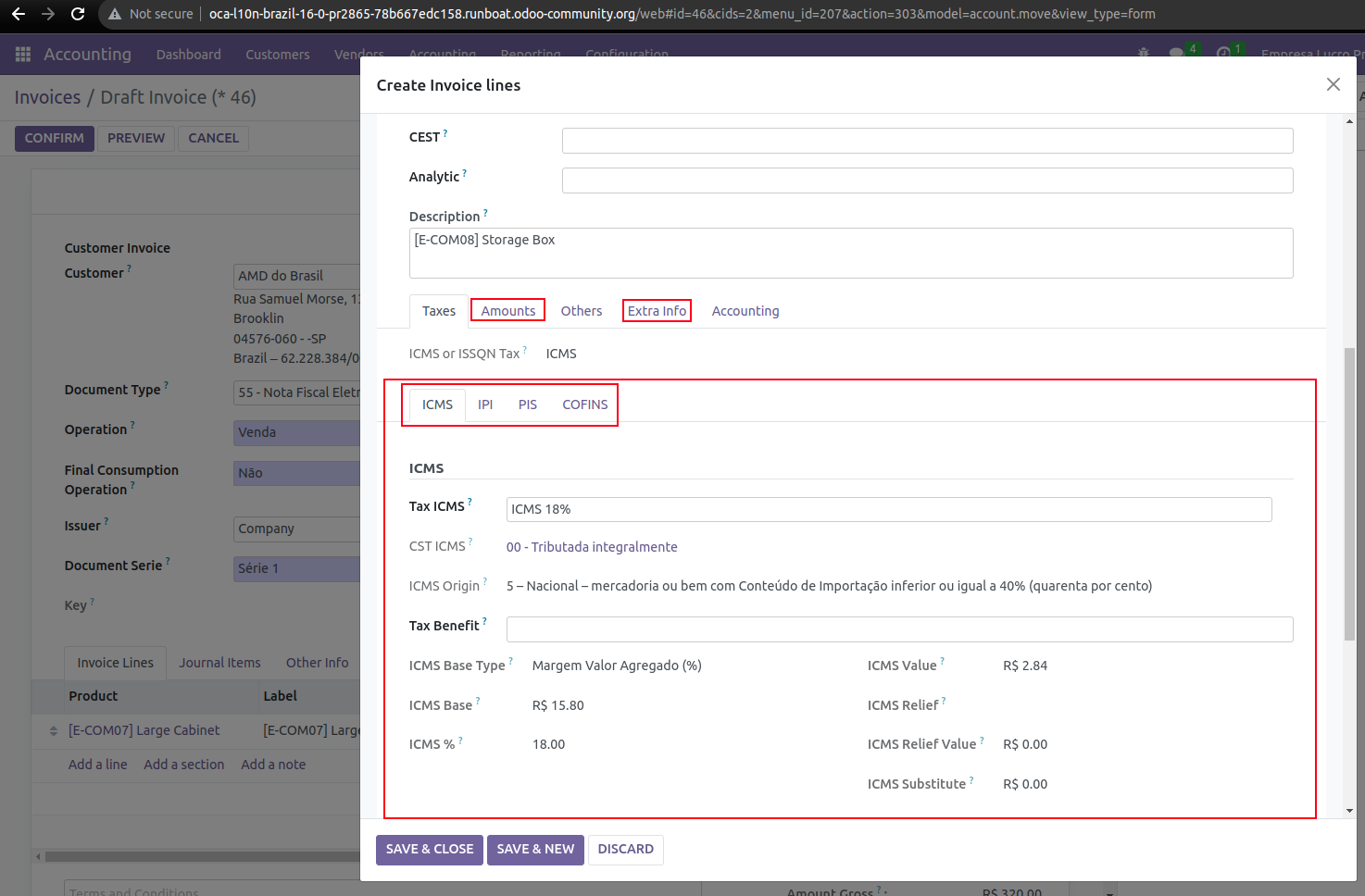Switch to the Extra Info tab
Viewport: 1365px width, 896px height.
(657, 311)
